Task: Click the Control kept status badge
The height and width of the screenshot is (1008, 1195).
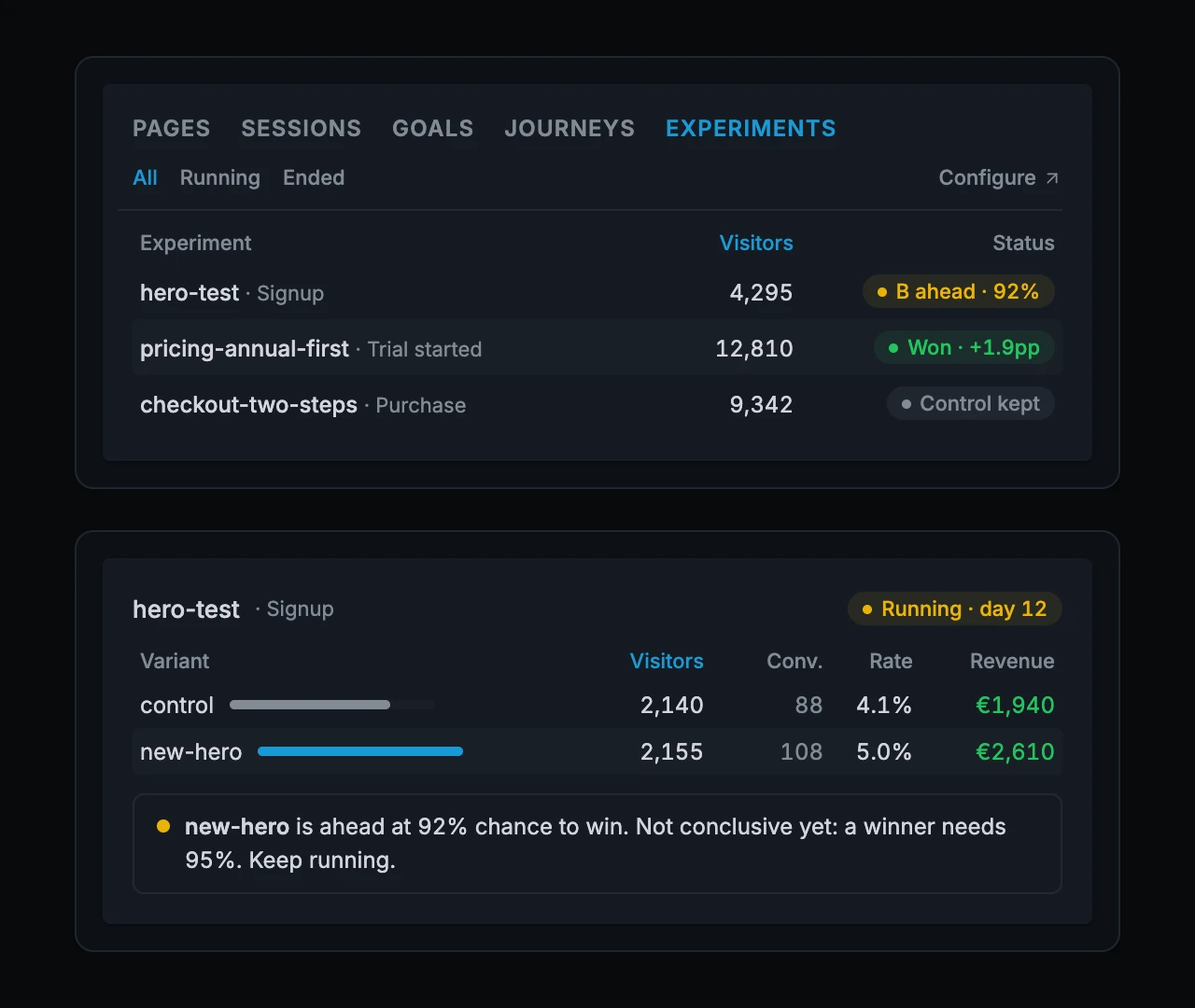Action: [x=971, y=403]
